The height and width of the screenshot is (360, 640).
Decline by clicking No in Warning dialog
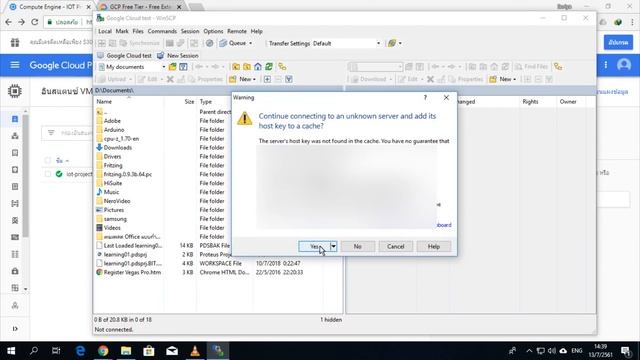[x=358, y=247]
